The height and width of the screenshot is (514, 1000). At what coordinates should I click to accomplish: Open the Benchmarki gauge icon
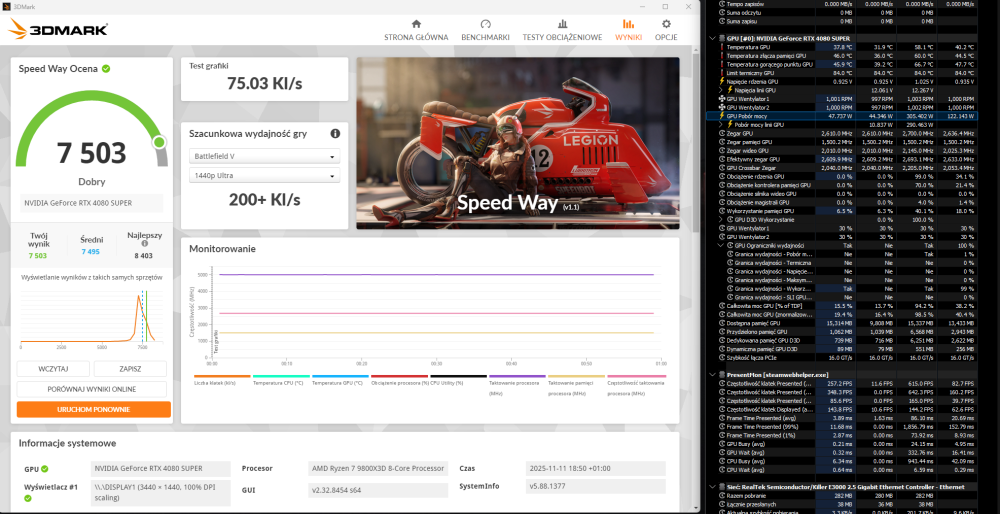(x=485, y=24)
